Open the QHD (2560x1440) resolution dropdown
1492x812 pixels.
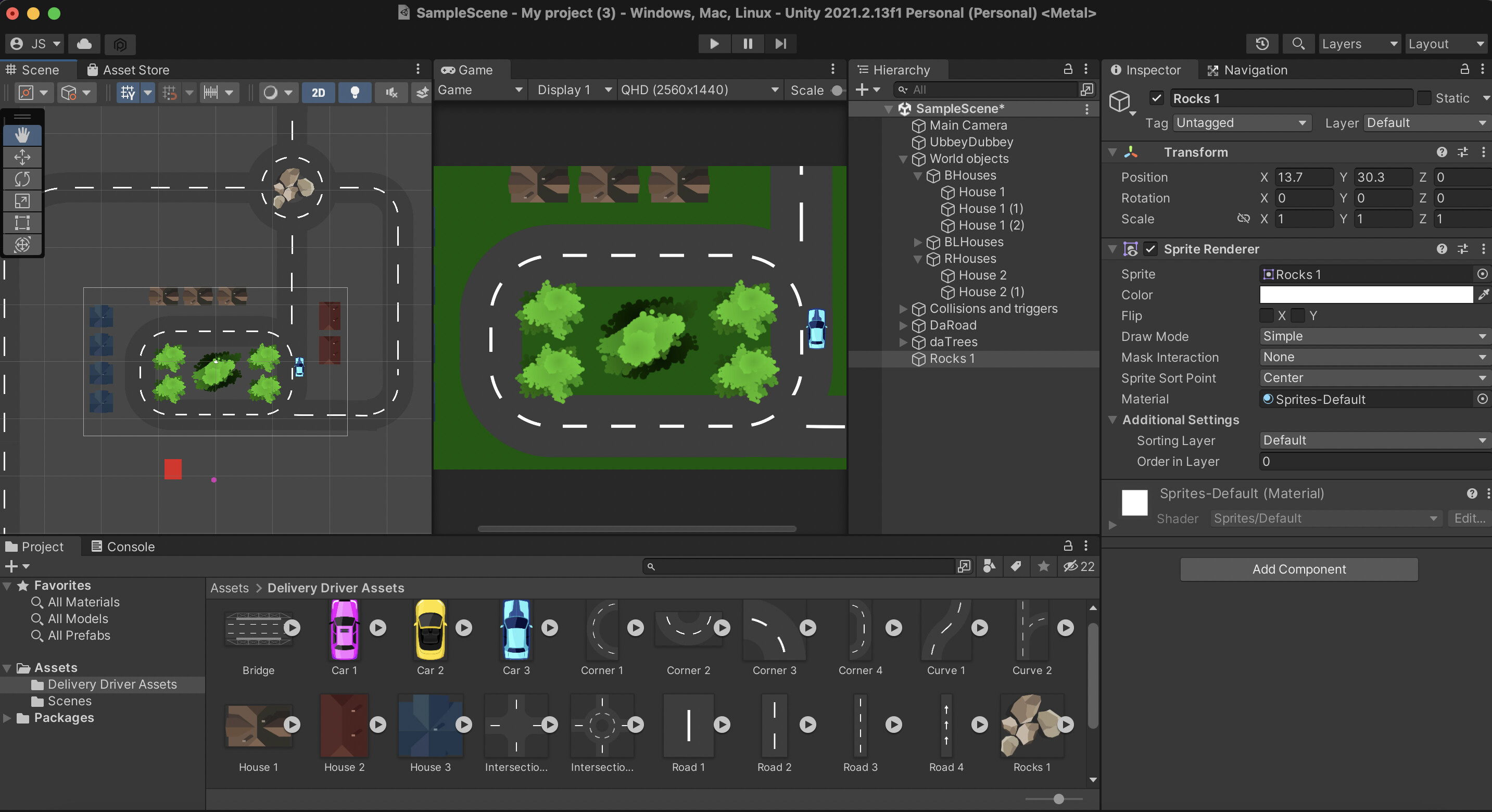[x=699, y=90]
